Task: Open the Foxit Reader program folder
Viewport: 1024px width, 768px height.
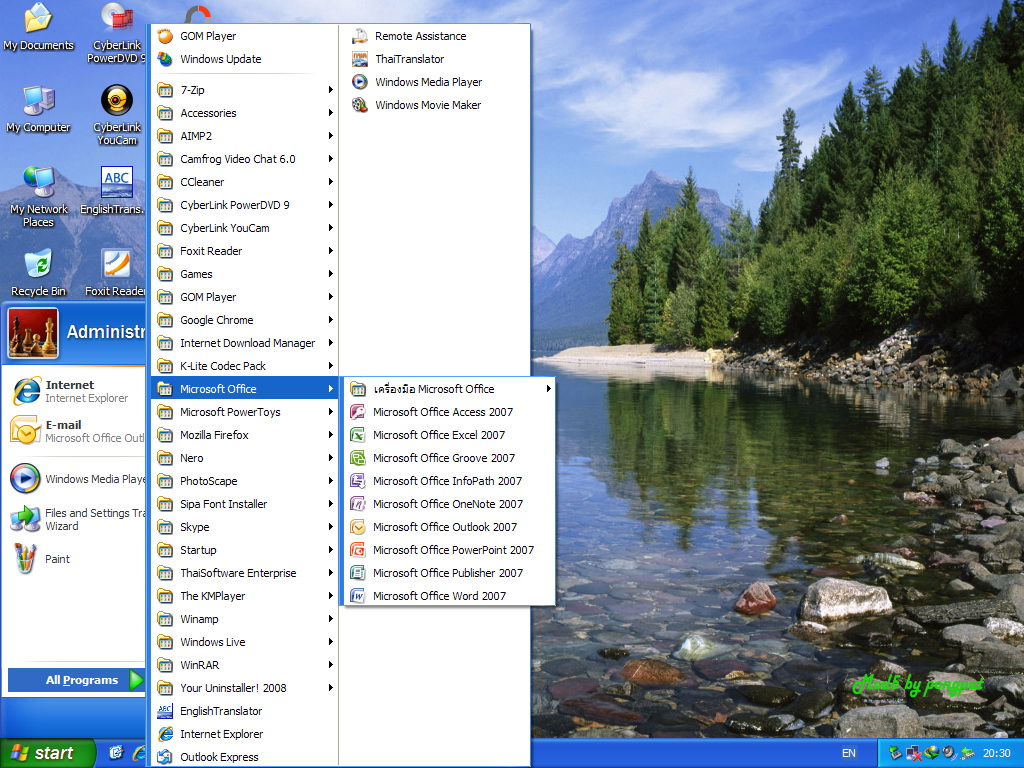Action: [x=245, y=251]
